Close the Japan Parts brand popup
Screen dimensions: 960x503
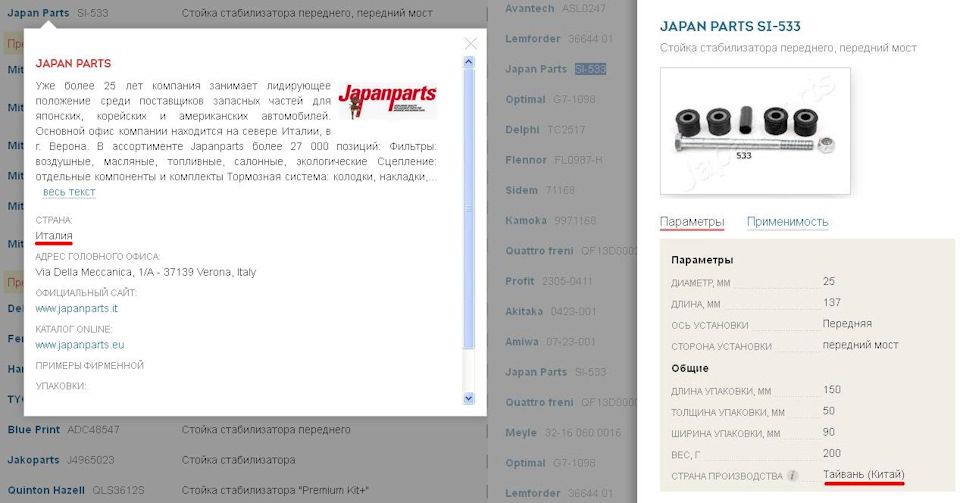tap(470, 43)
